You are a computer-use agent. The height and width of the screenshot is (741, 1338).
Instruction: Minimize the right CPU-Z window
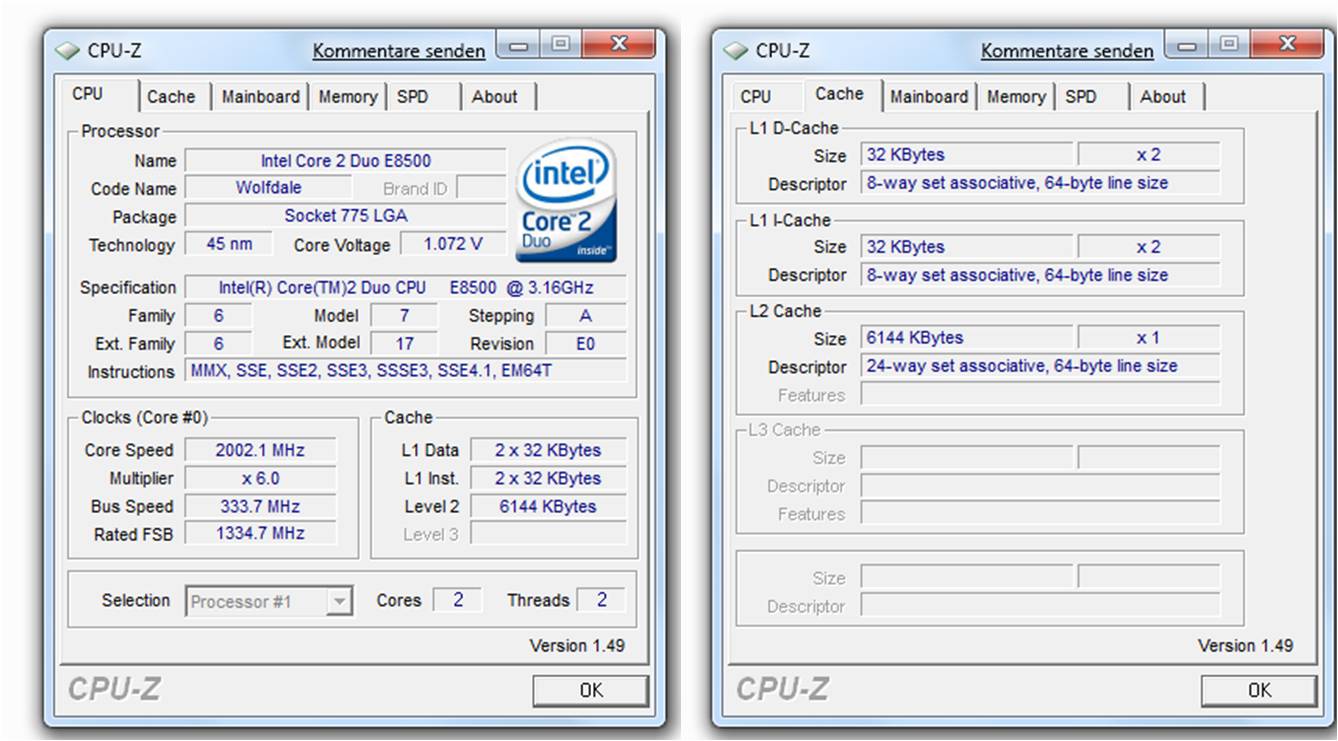coord(1188,45)
